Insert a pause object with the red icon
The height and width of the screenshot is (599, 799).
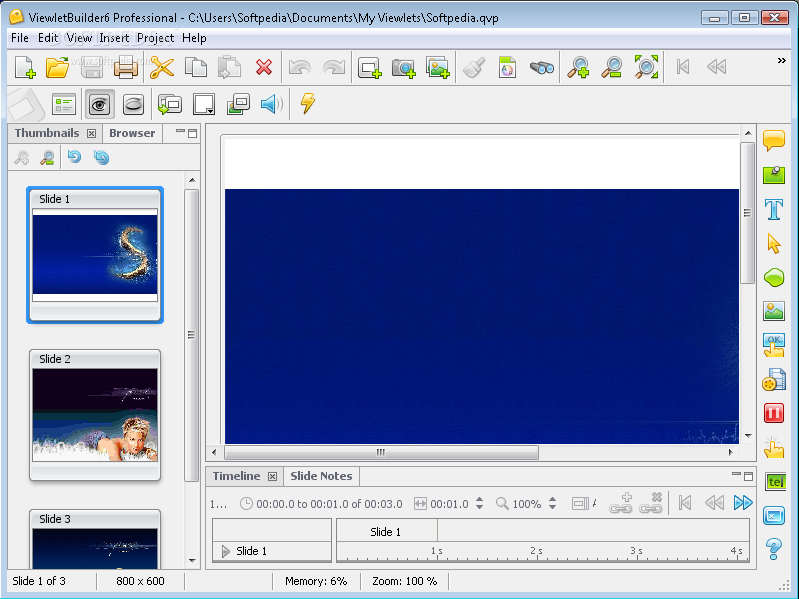(x=774, y=413)
